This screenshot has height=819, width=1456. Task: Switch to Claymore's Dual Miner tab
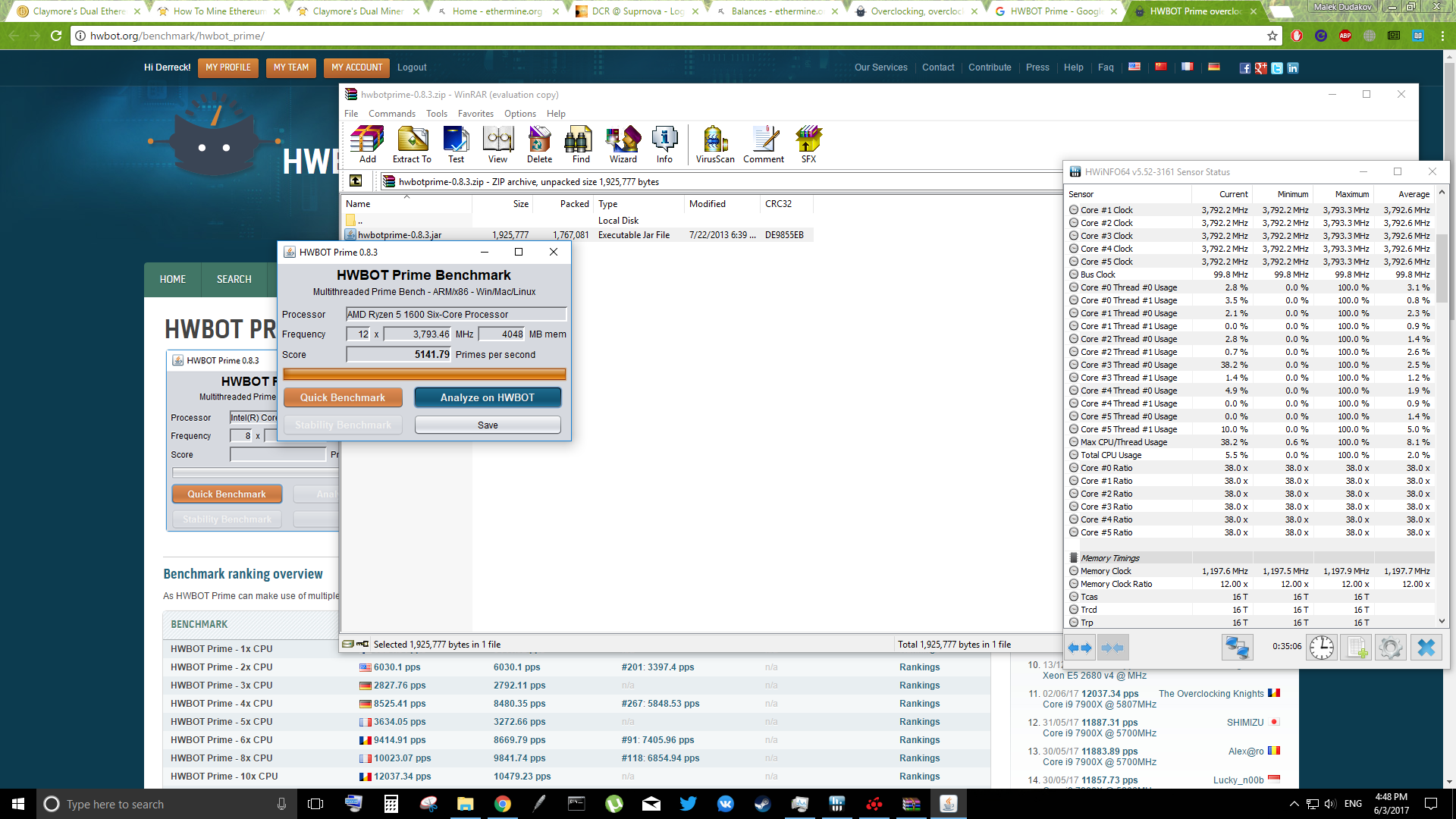click(x=358, y=11)
